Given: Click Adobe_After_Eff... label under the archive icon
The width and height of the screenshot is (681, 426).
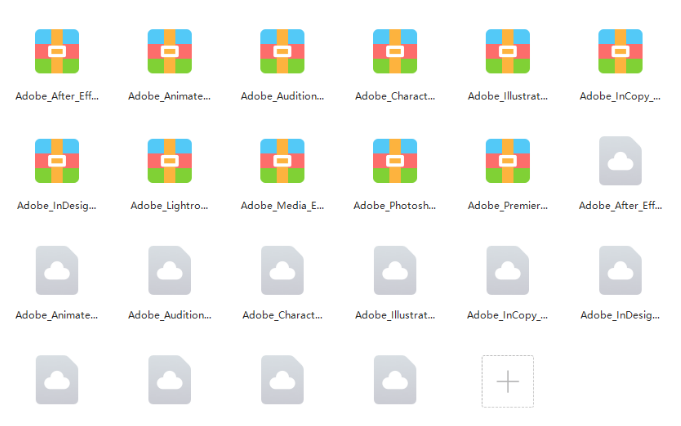Looking at the screenshot, I should pyautogui.click(x=57, y=96).
